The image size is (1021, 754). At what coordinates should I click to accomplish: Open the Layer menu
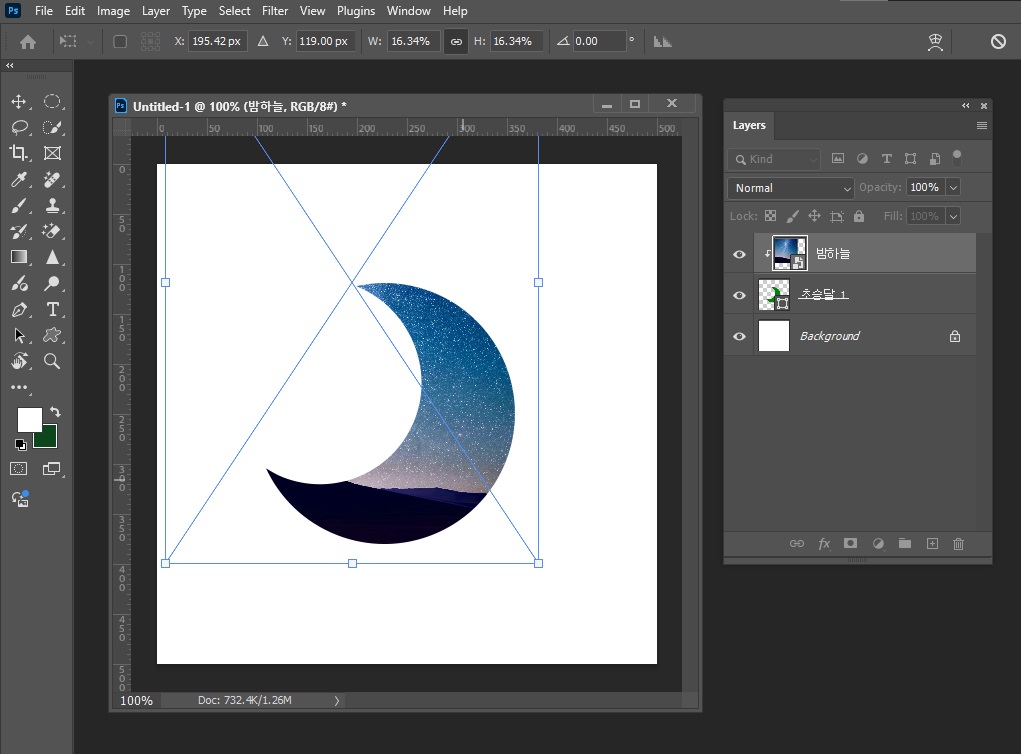click(156, 11)
